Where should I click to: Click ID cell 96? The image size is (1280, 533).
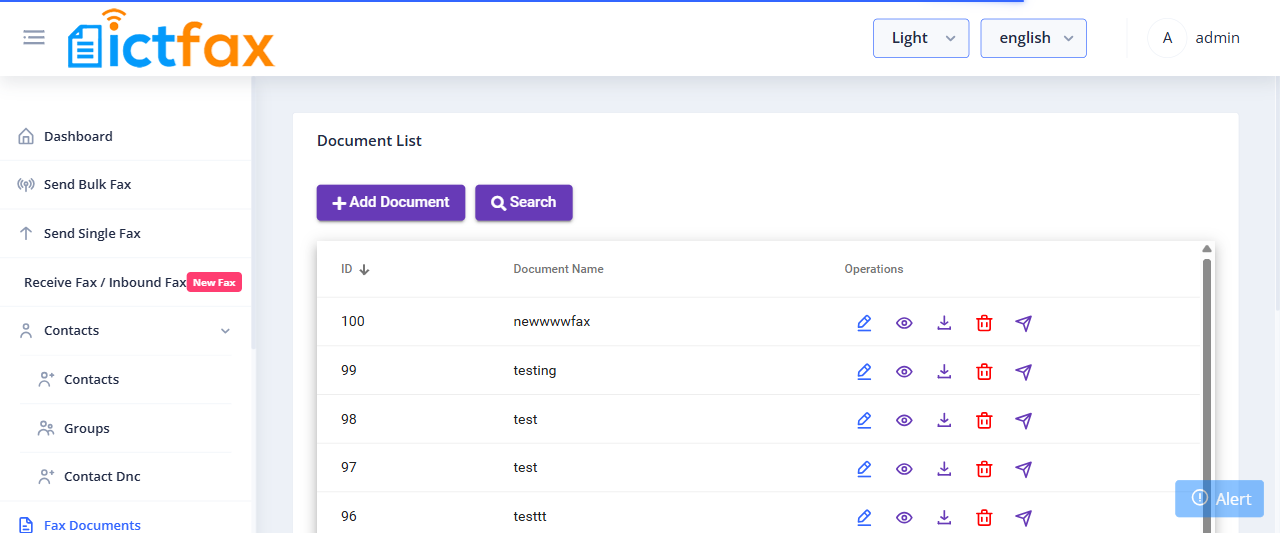point(349,516)
